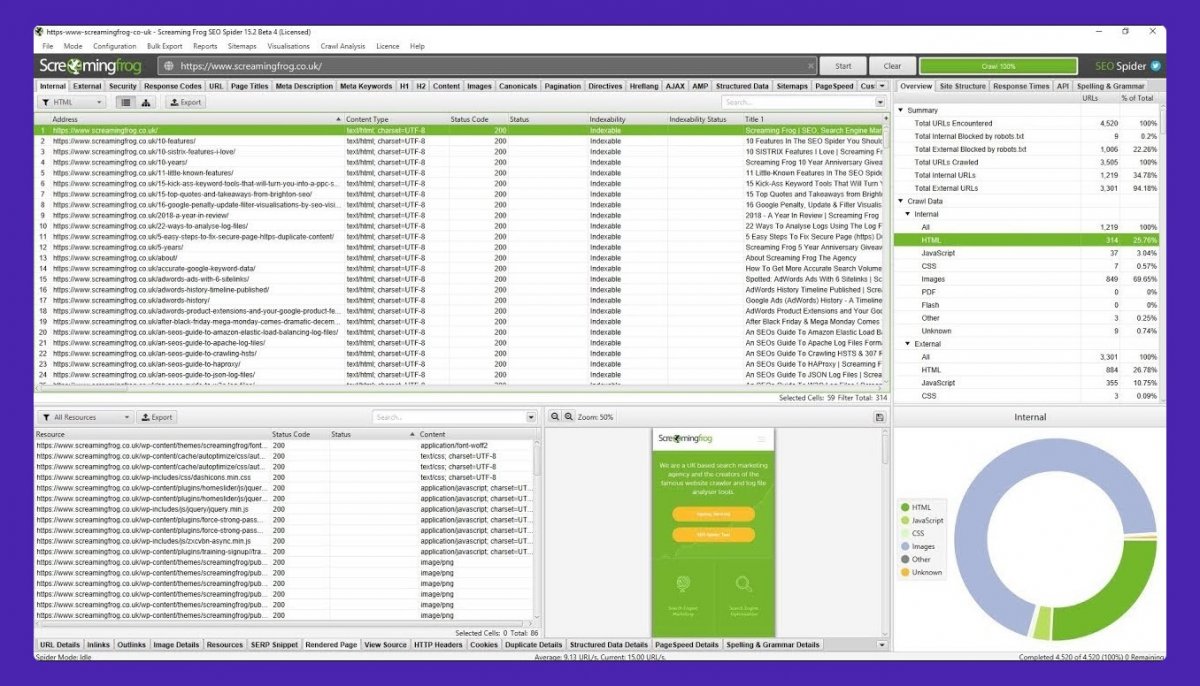1200x686 pixels.
Task: Sort by the Indexability column header
Action: point(625,119)
